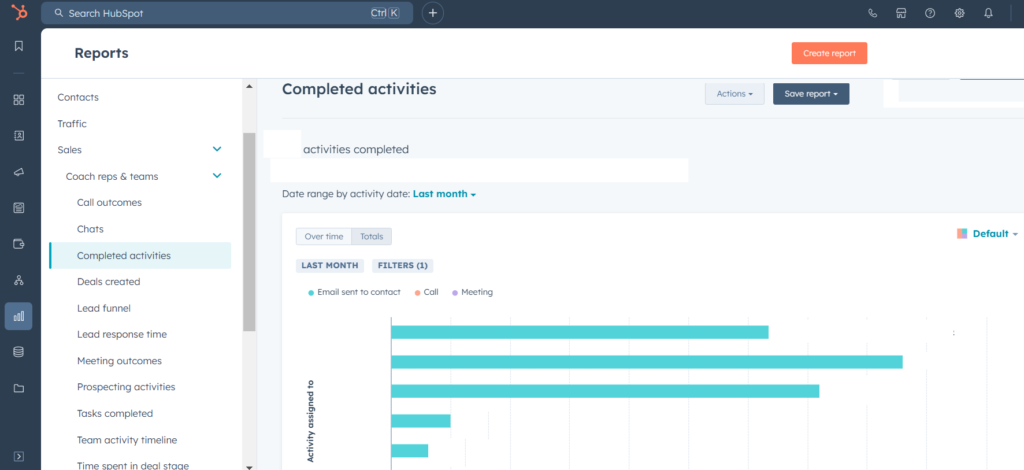Open the bookmarks icon in left rail
This screenshot has width=1024, height=470.
click(18, 46)
